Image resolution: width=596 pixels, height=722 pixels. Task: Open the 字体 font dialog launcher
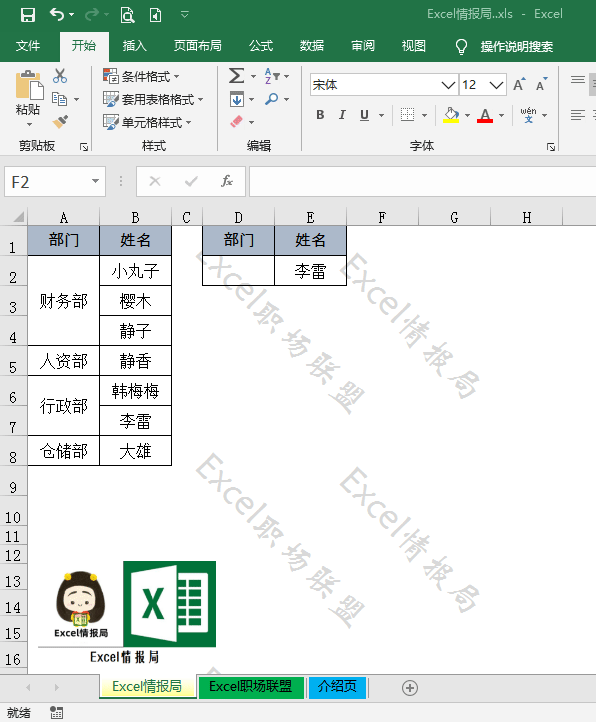[x=551, y=147]
